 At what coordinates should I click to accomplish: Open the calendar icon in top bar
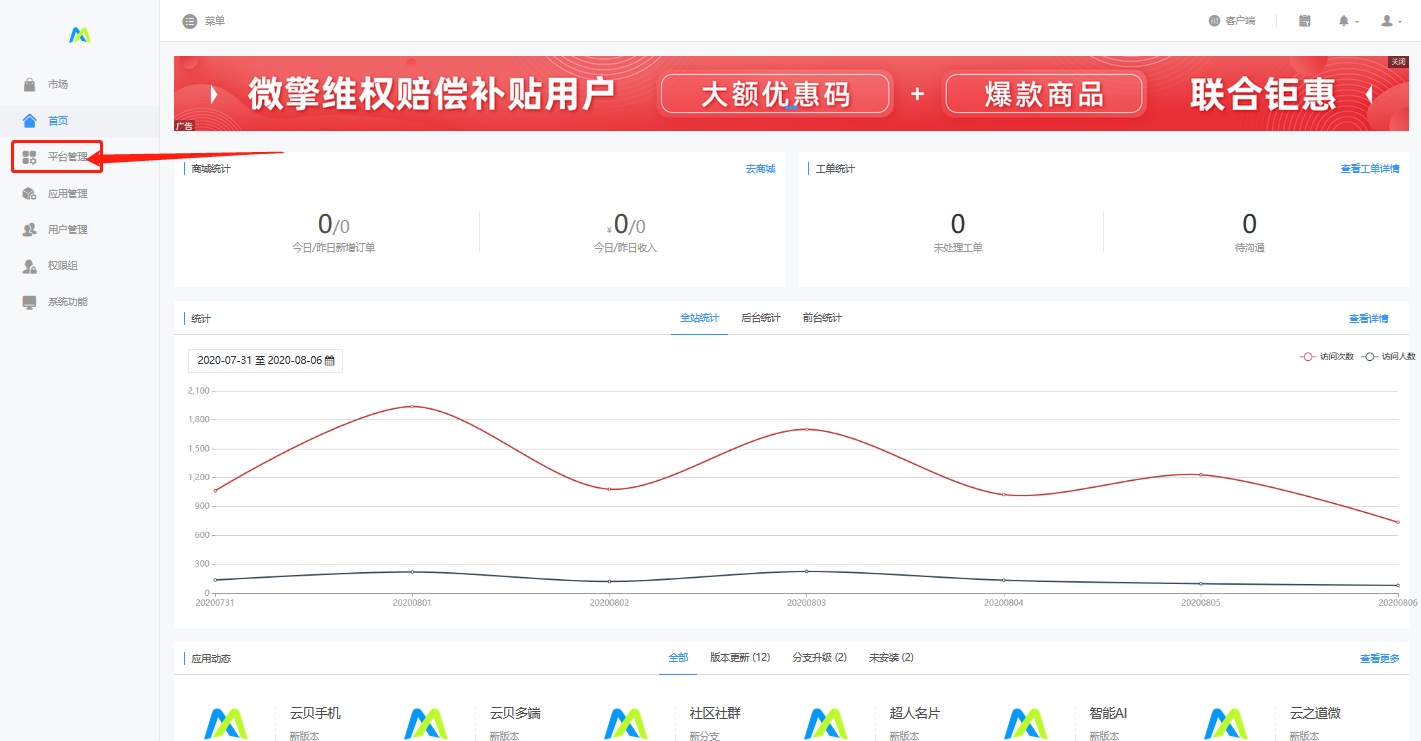tap(1305, 21)
